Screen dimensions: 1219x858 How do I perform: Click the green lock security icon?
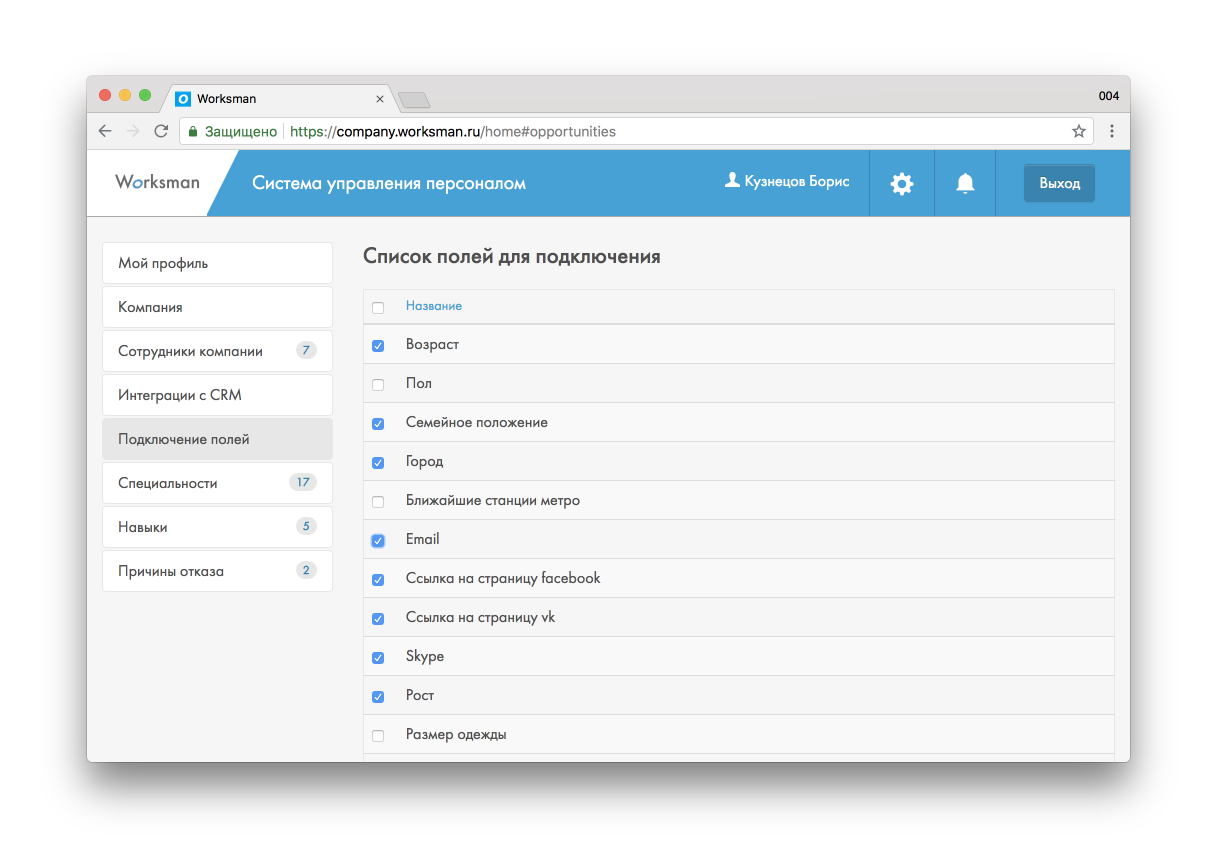(x=193, y=131)
